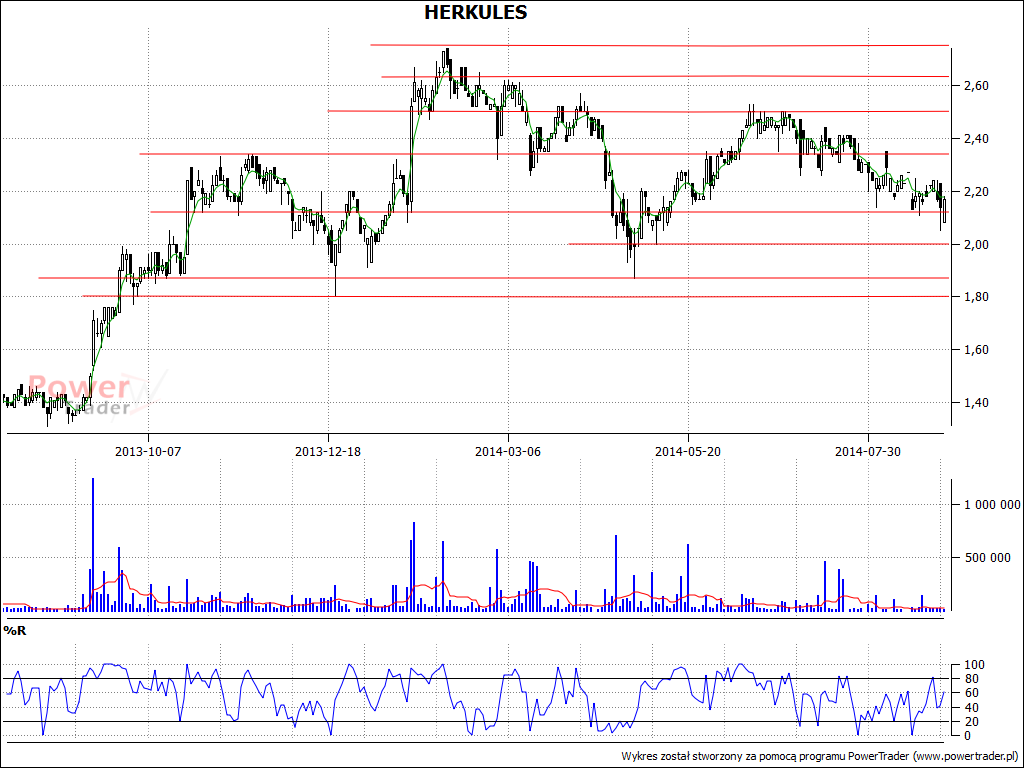
Task: Click the 2,20 price axis label
Action: point(976,192)
